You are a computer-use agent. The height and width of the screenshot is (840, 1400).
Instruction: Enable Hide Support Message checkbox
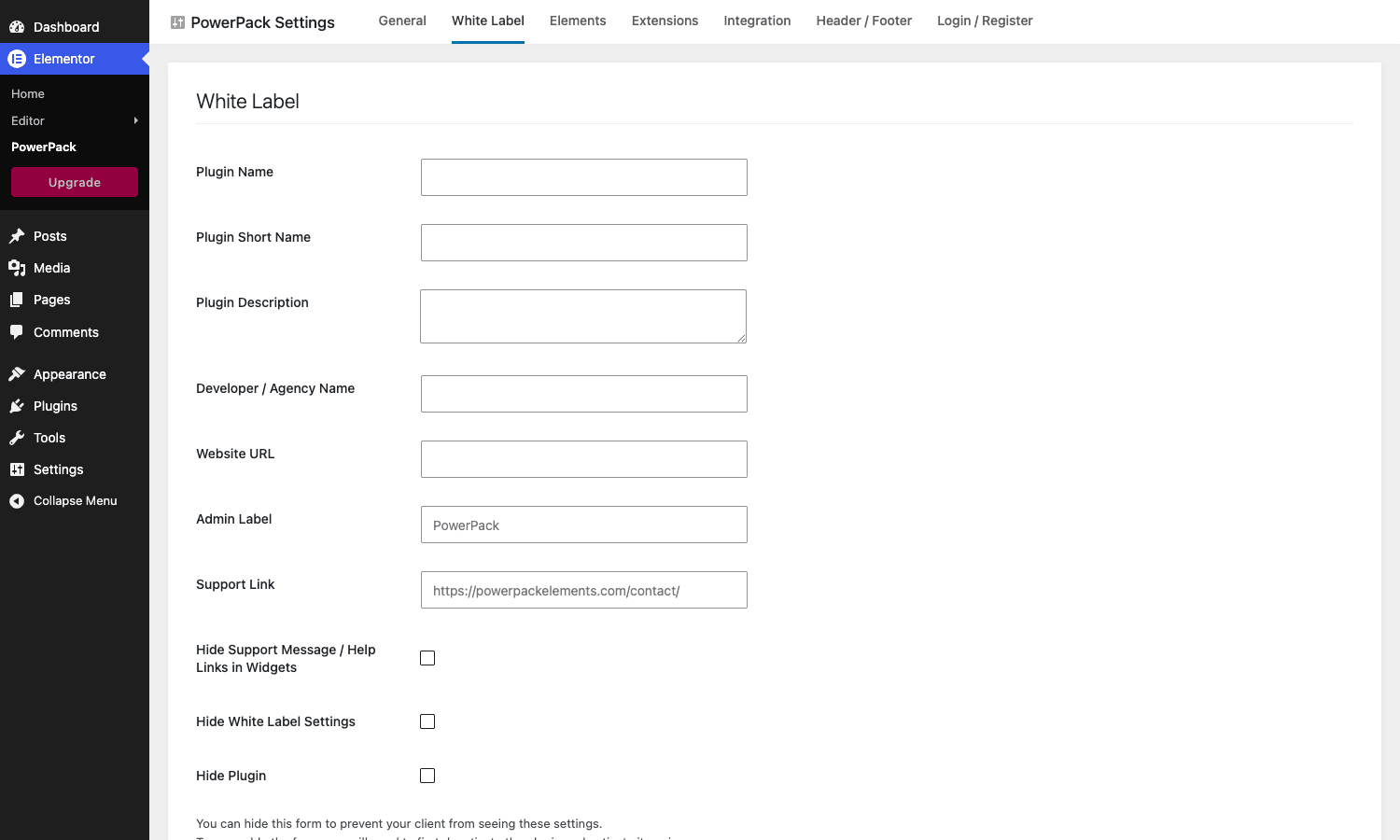(x=427, y=658)
